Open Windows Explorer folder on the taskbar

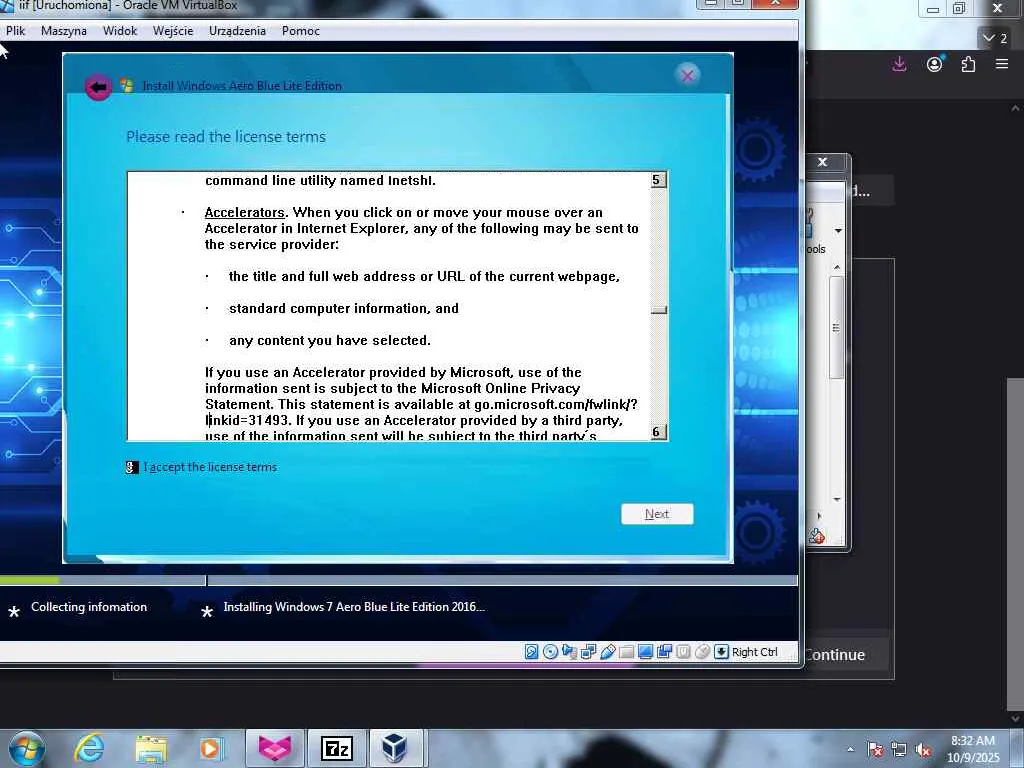click(x=152, y=749)
